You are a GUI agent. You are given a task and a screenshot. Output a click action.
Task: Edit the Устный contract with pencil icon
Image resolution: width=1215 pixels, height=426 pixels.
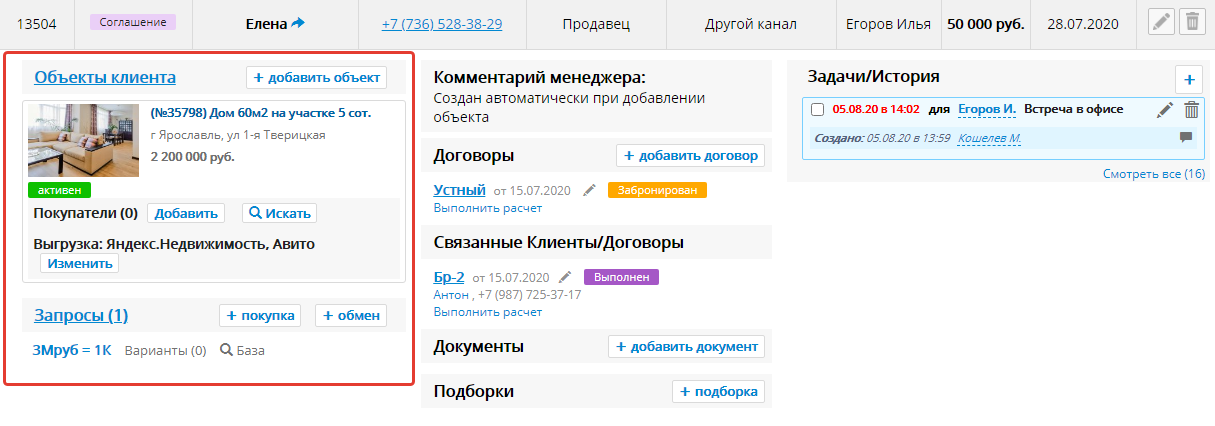pyautogui.click(x=589, y=190)
